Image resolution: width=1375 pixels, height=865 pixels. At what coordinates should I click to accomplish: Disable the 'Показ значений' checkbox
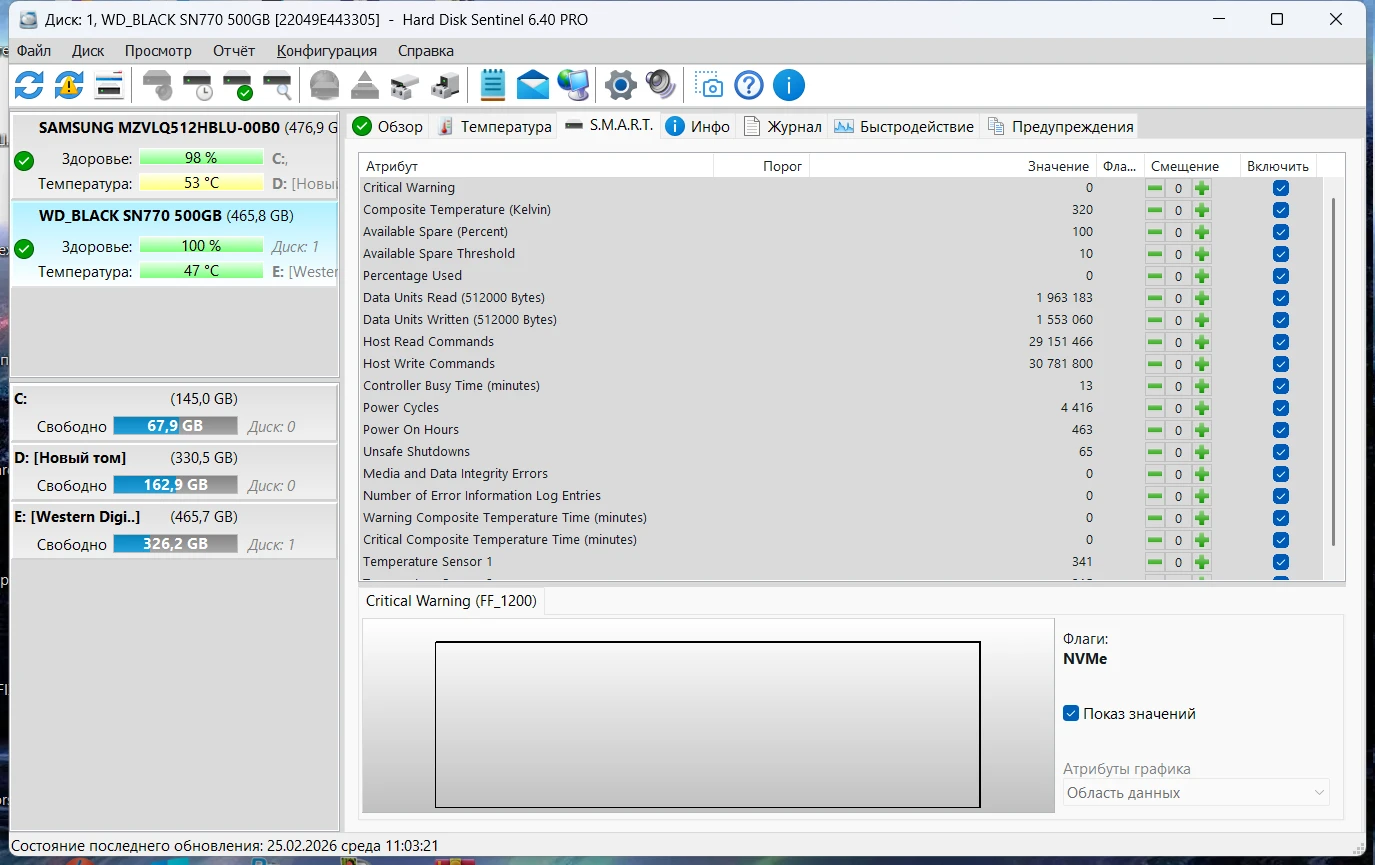coord(1071,714)
